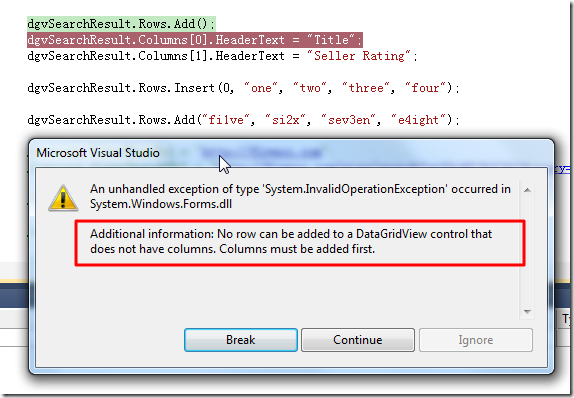Click the "e4ight" string in code
The image size is (574, 398).
pos(418,120)
